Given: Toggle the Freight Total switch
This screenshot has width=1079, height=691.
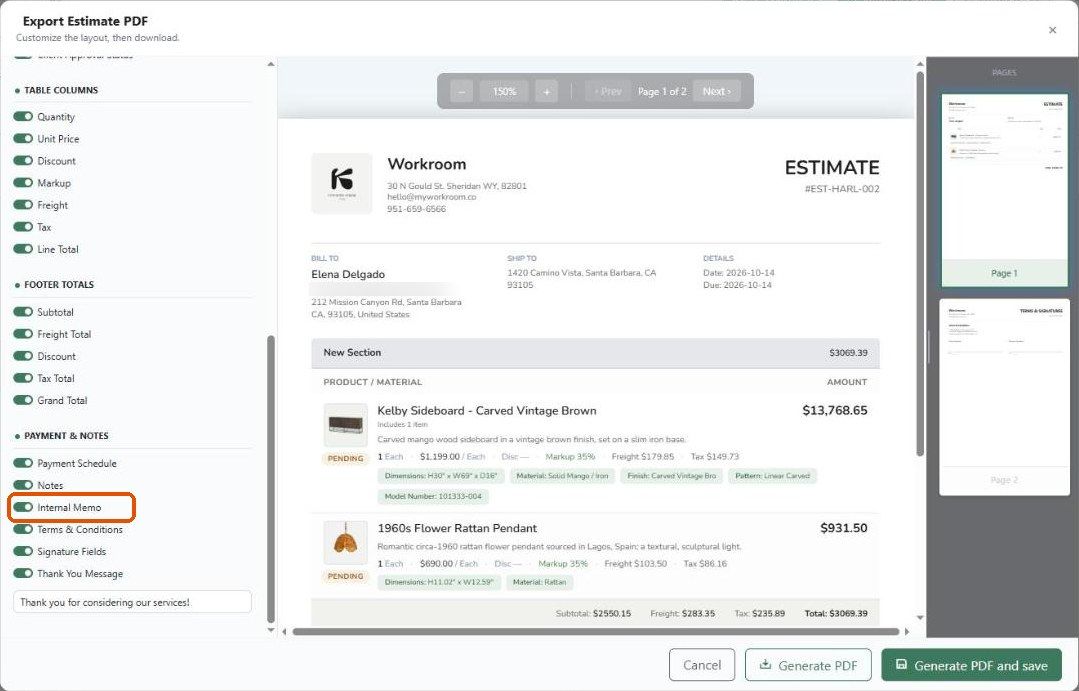Looking at the screenshot, I should point(23,334).
